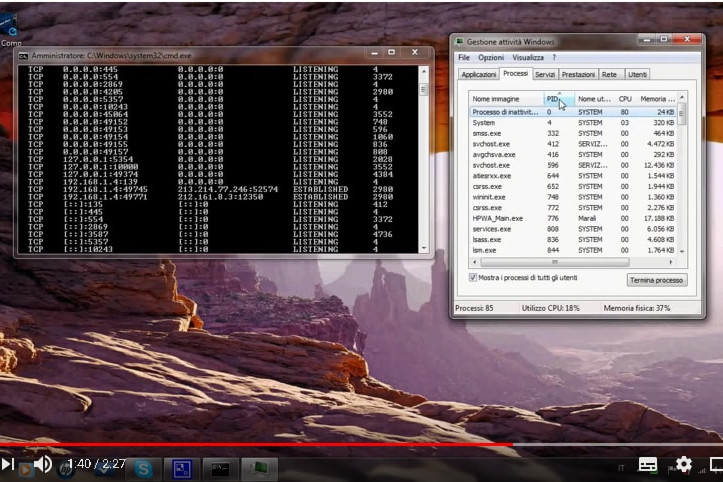Click the YouTube next video button
The width and height of the screenshot is (723, 482).
pos(7,464)
